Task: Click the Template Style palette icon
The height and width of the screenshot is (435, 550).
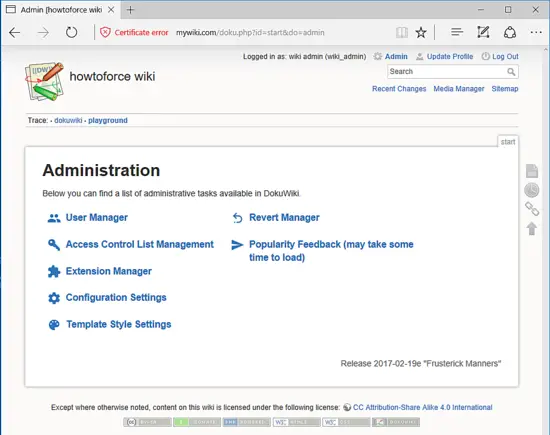Action: [x=54, y=325]
